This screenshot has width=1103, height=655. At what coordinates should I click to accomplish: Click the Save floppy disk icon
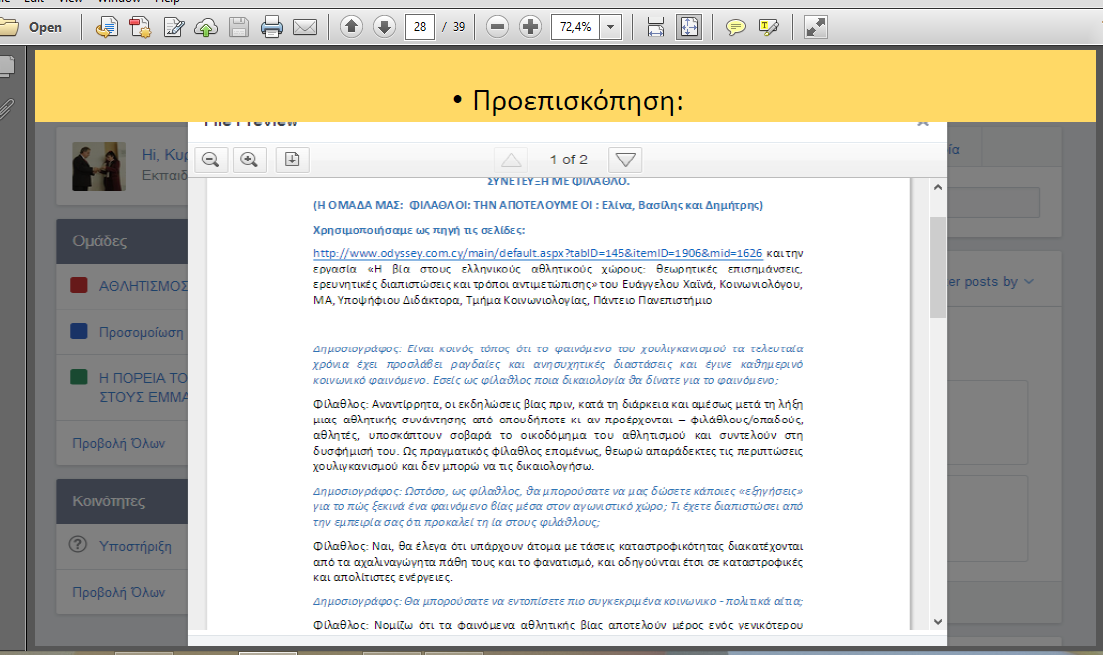point(239,27)
